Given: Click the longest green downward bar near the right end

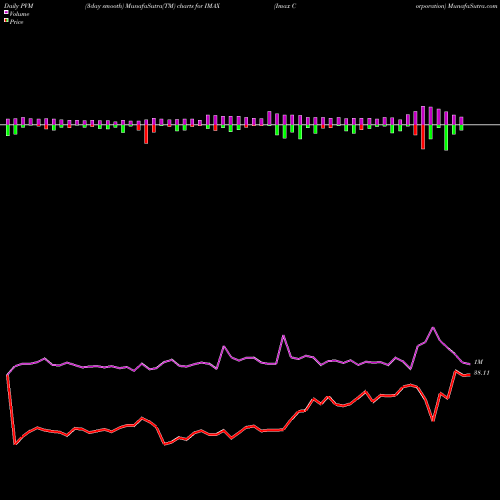Looking at the screenshot, I should tap(446, 138).
